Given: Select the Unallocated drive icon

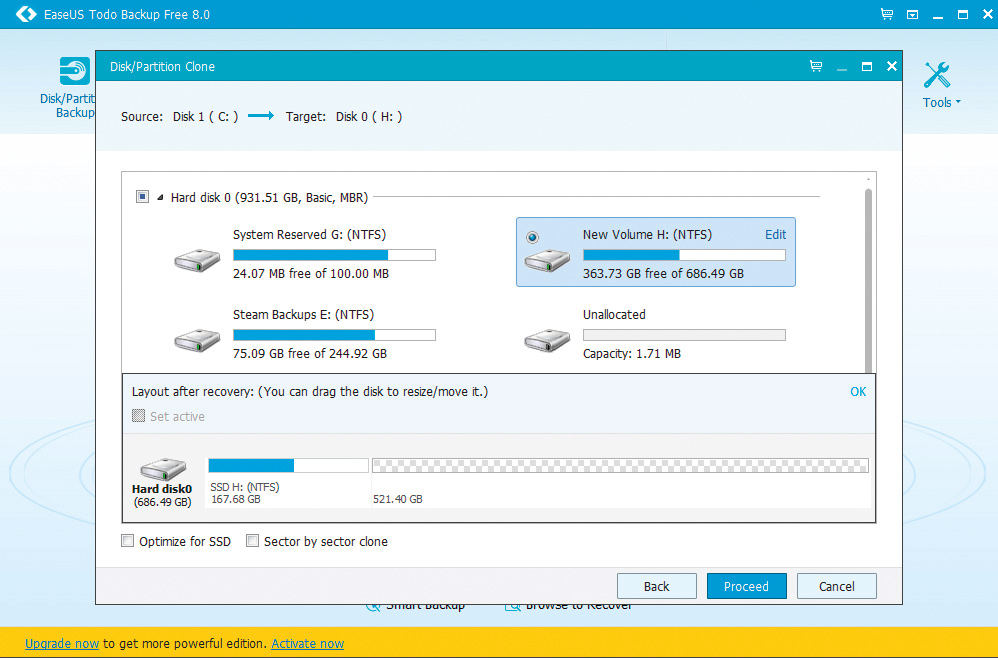Looking at the screenshot, I should point(547,340).
